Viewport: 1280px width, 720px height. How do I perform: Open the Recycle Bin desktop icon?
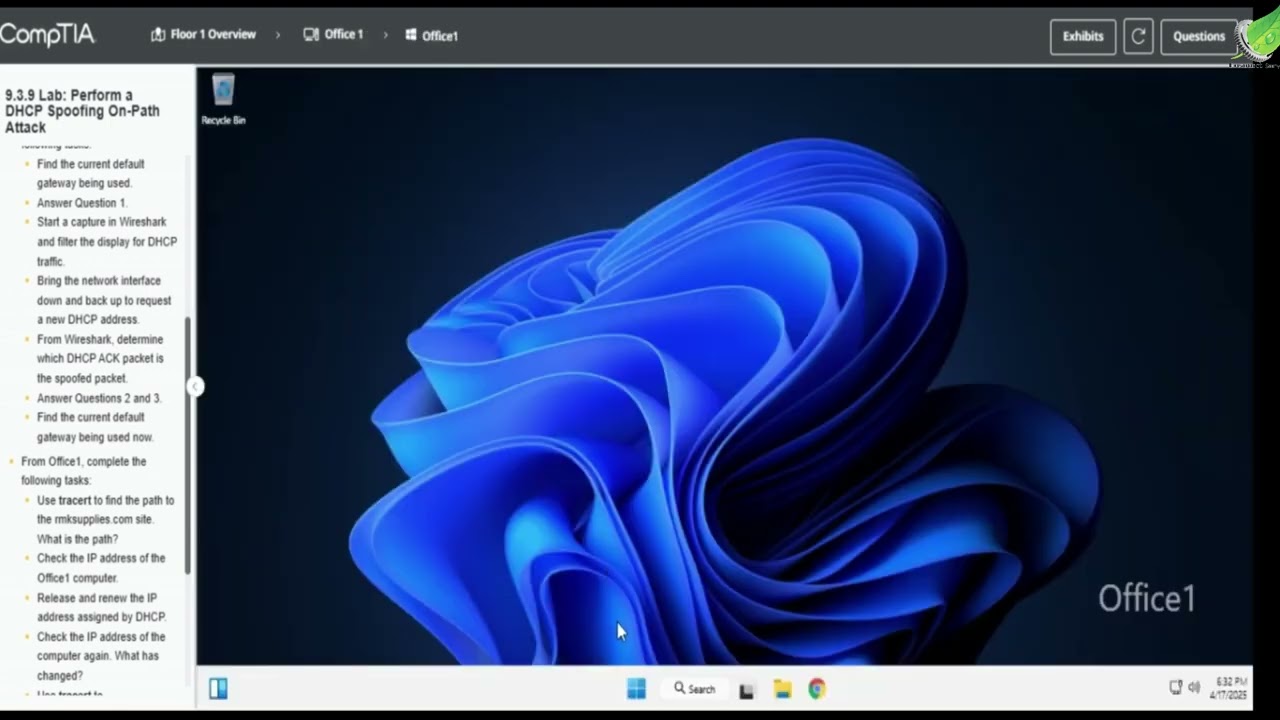223,100
